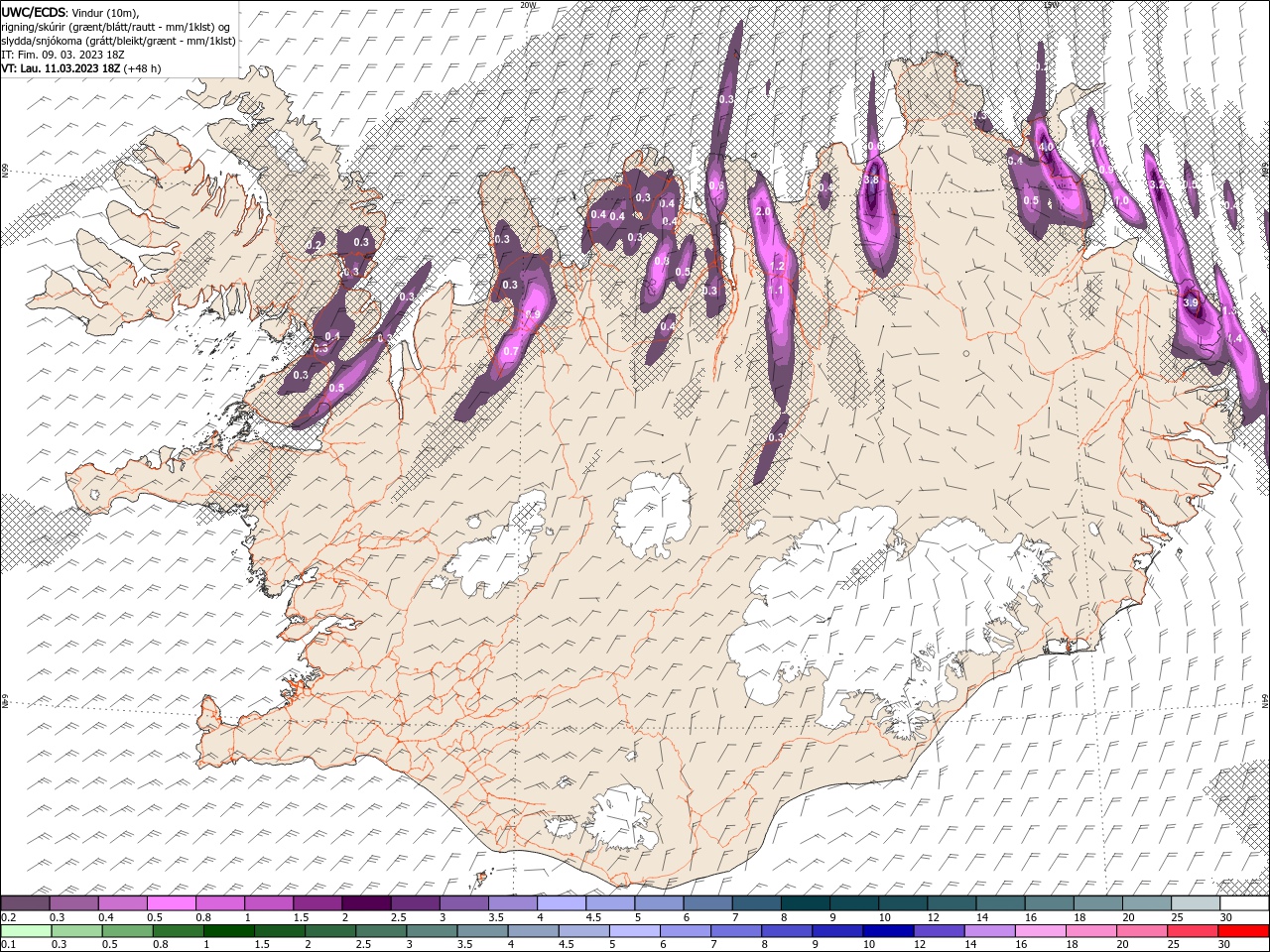Screen dimensions: 1270x952
Task: Pick the darkest green swatch in the bottom legend row
Action: coord(228,931)
